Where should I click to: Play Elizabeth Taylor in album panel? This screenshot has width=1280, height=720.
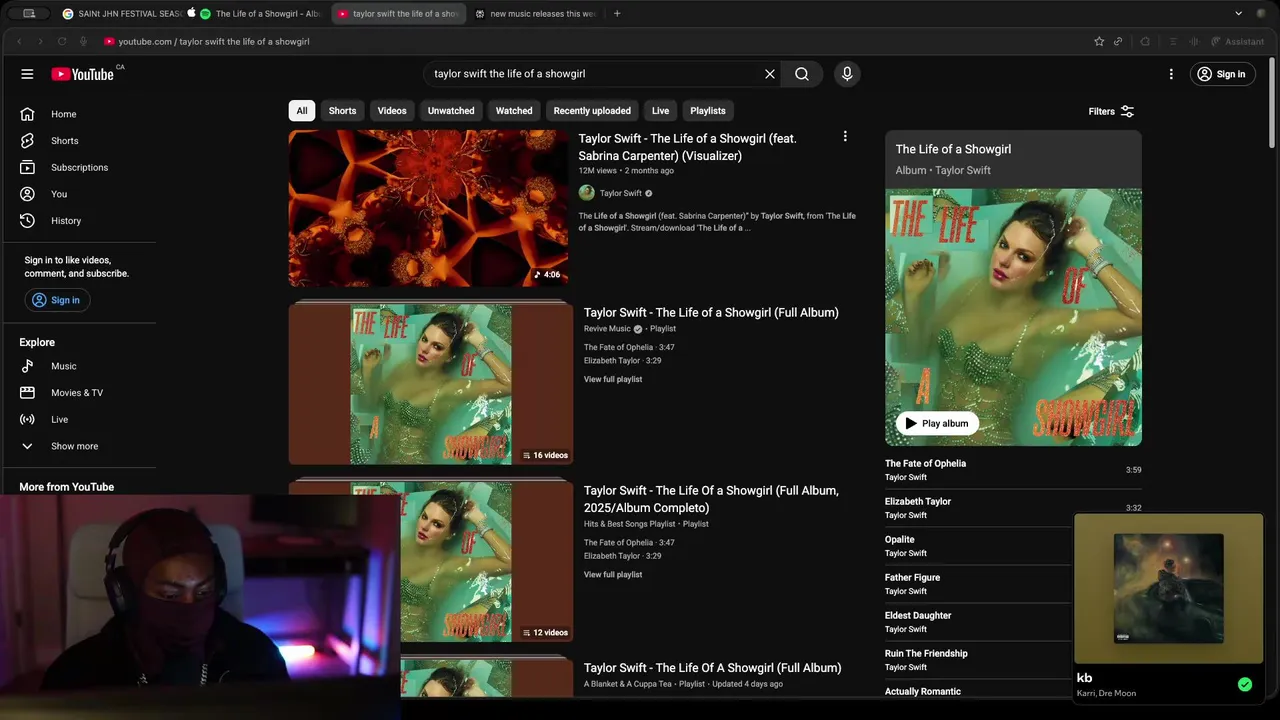click(x=1013, y=508)
